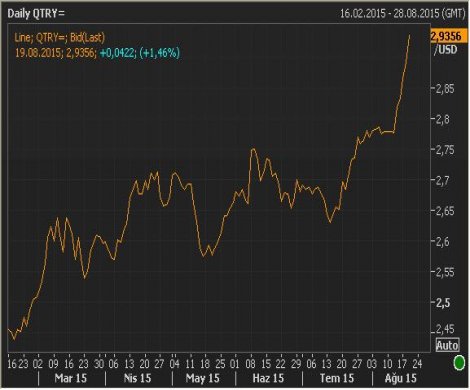Click the 2,9356 last price label
The image size is (470, 390).
point(447,36)
